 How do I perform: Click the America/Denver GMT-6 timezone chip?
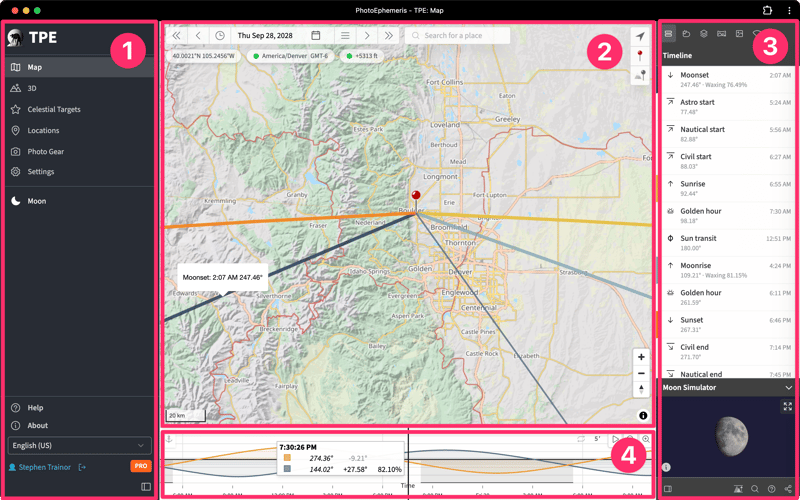[x=290, y=56]
